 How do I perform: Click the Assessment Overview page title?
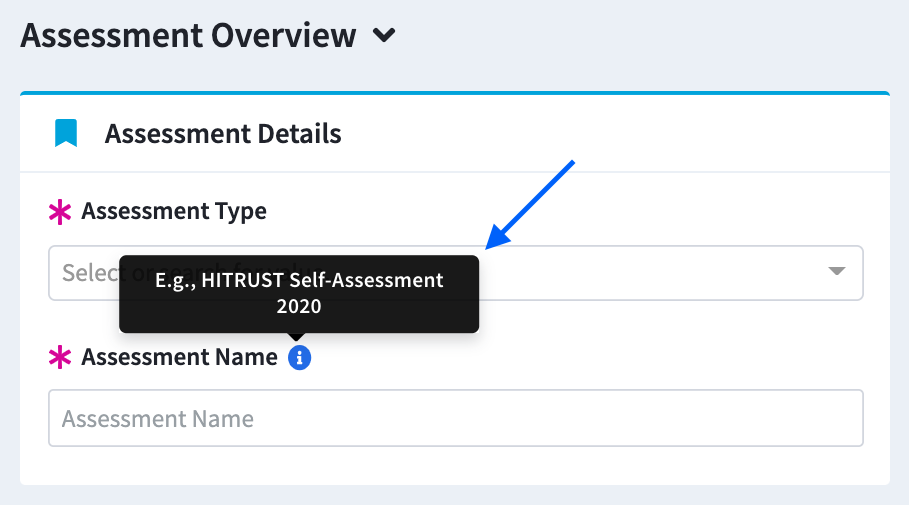pos(188,35)
